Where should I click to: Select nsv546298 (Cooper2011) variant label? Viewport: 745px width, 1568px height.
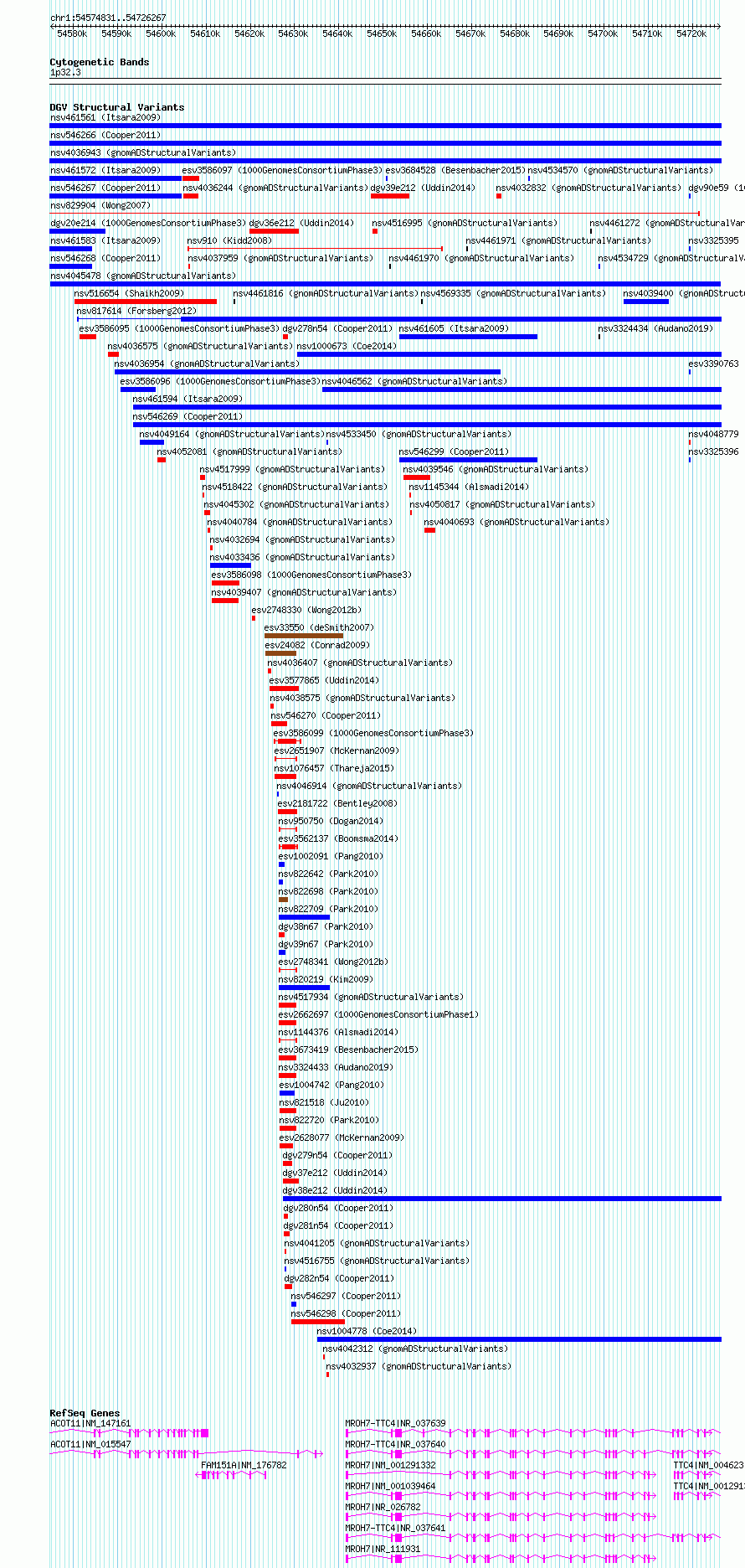346,1314
